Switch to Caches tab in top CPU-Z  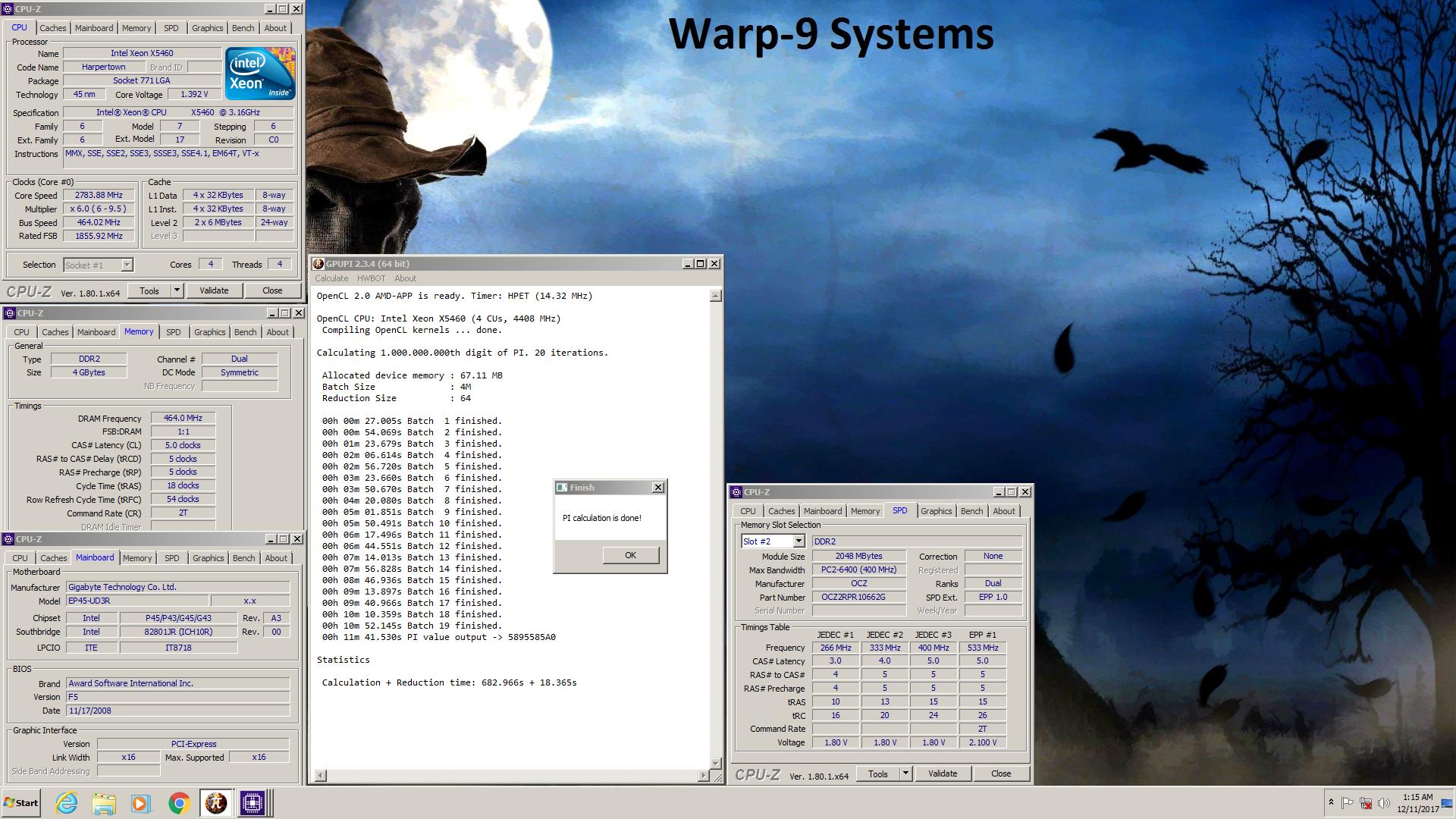coord(53,28)
